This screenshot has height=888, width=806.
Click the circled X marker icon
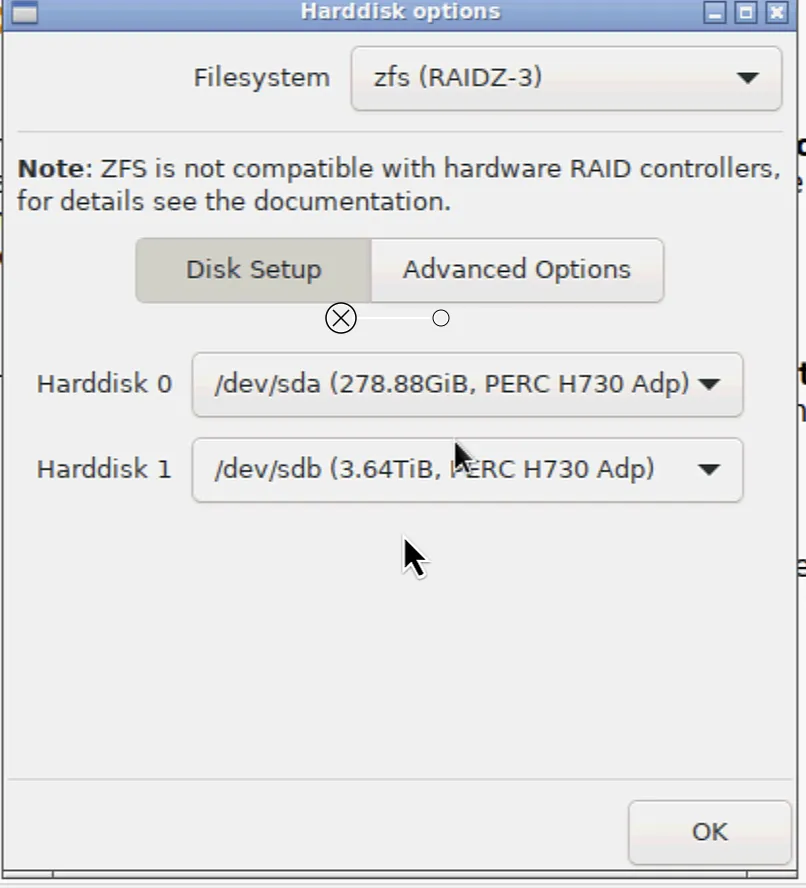[x=341, y=317]
